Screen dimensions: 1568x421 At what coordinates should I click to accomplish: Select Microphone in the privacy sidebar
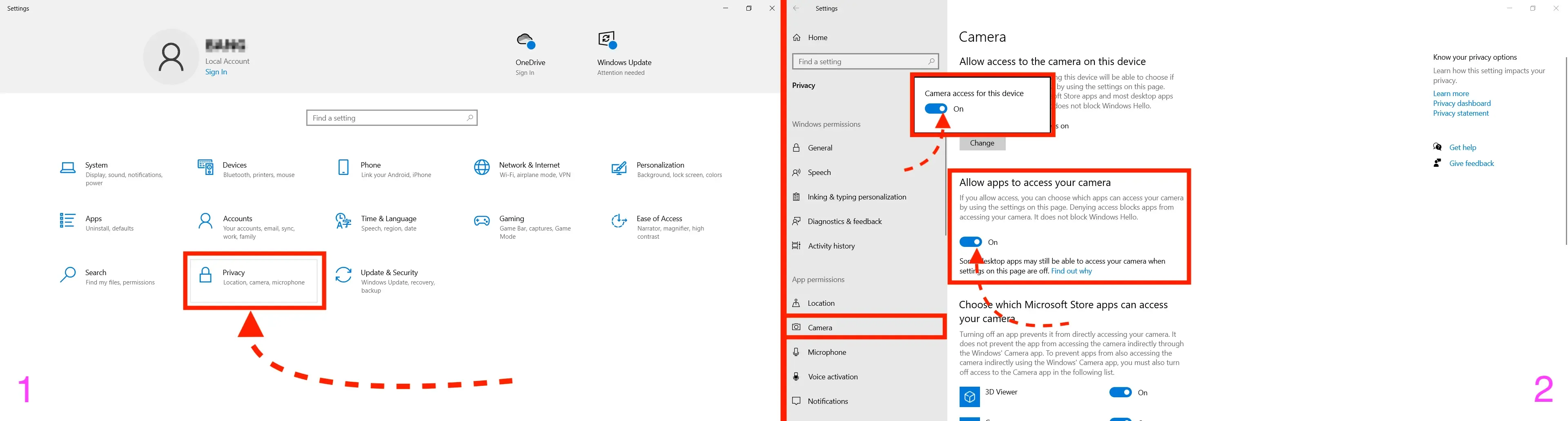(x=826, y=352)
